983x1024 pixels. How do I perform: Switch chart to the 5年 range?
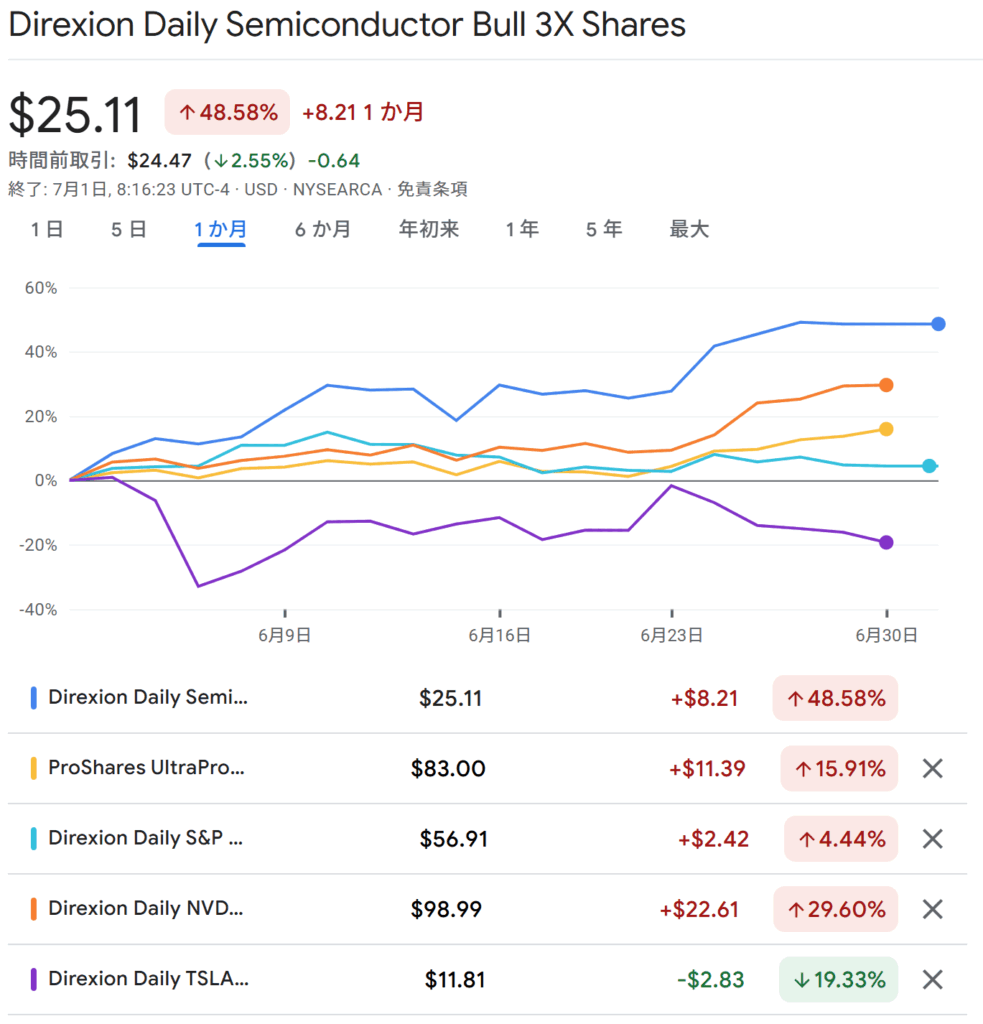[604, 229]
